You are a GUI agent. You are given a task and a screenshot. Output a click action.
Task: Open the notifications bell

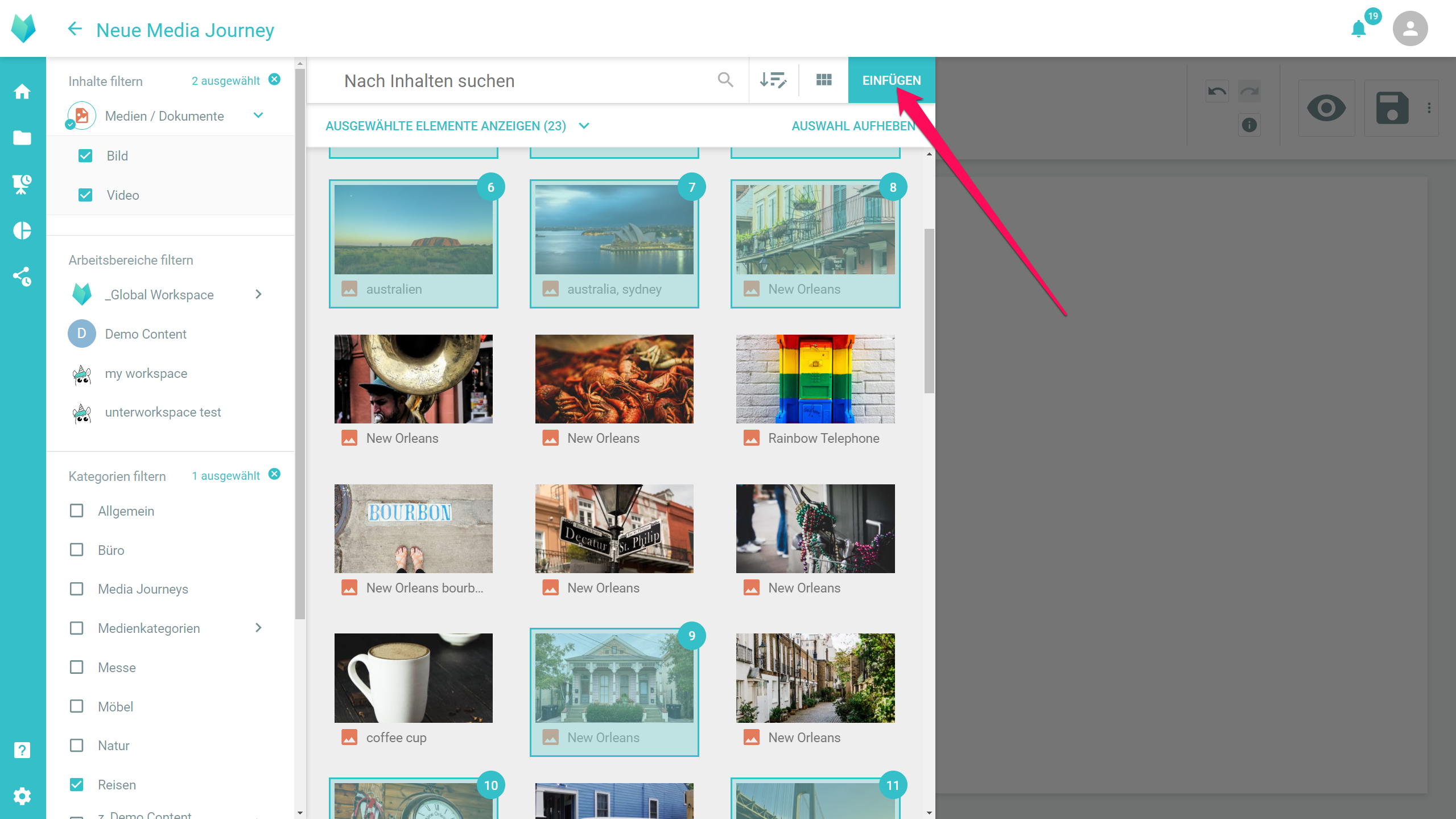tap(1358, 28)
